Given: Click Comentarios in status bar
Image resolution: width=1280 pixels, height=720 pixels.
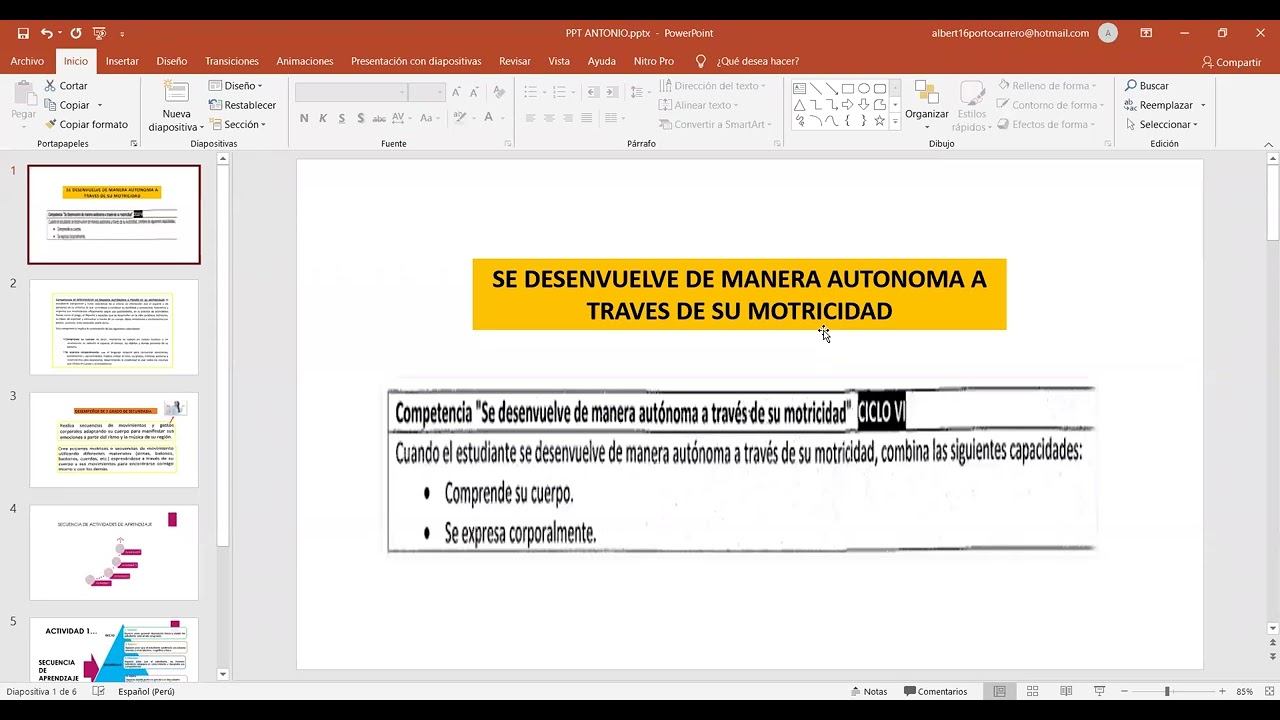Looking at the screenshot, I should point(935,691).
